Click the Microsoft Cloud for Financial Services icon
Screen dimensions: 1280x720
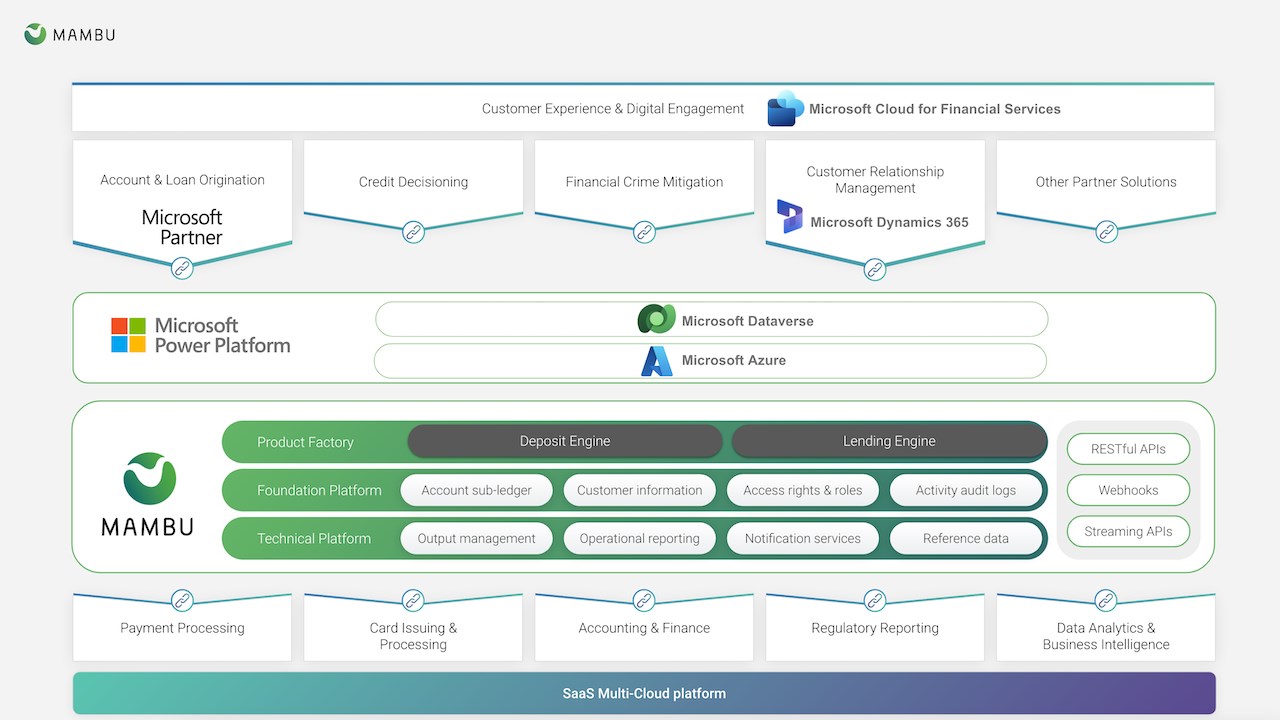coord(786,108)
